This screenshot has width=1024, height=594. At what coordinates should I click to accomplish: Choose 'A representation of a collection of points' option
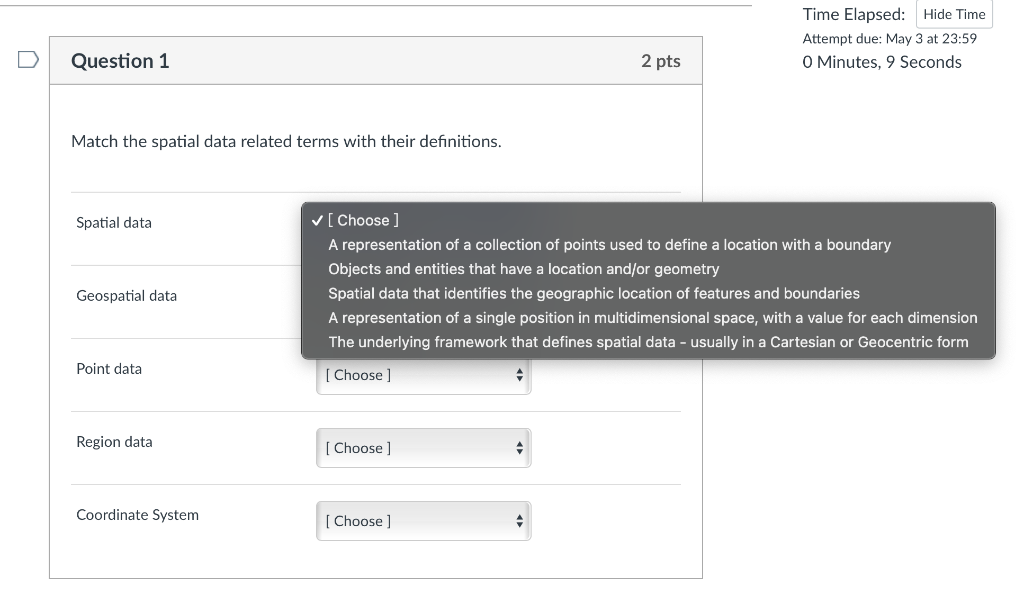point(648,245)
